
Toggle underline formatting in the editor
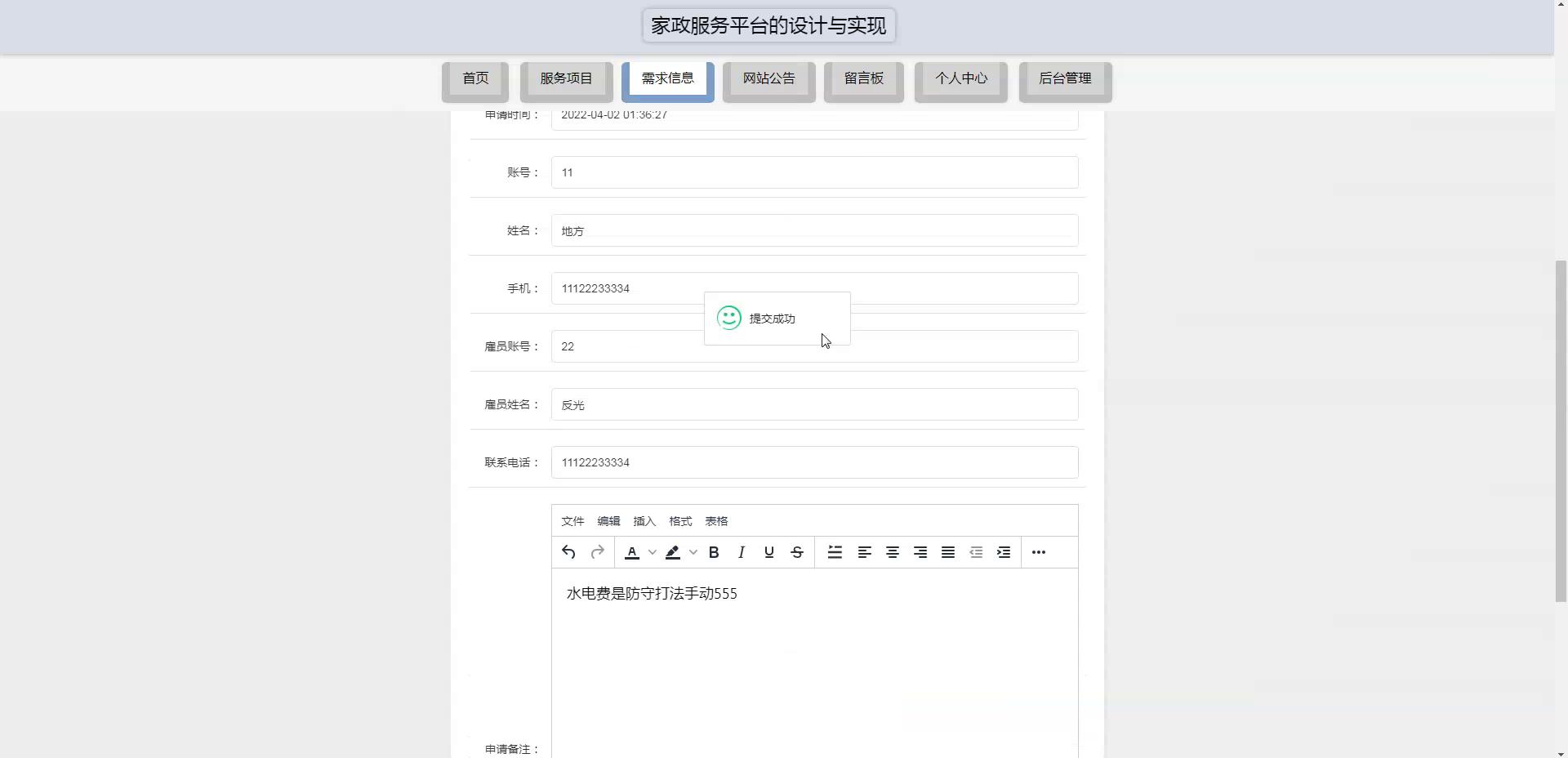click(768, 552)
